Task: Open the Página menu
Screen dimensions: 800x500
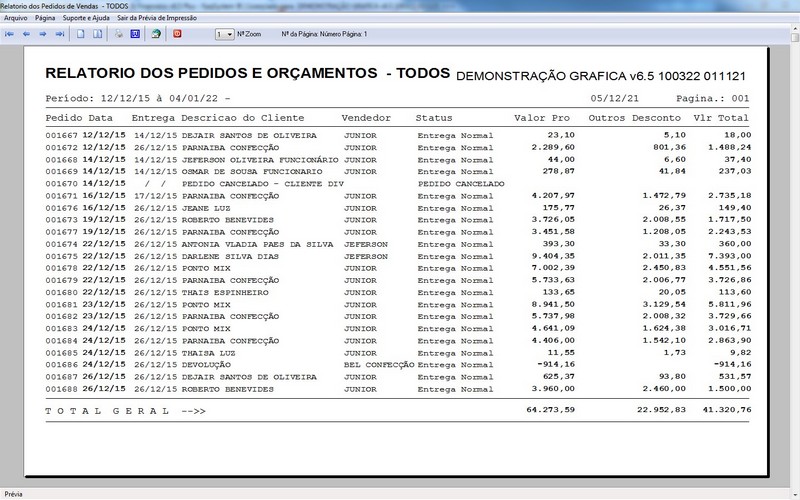Action: 45,18
